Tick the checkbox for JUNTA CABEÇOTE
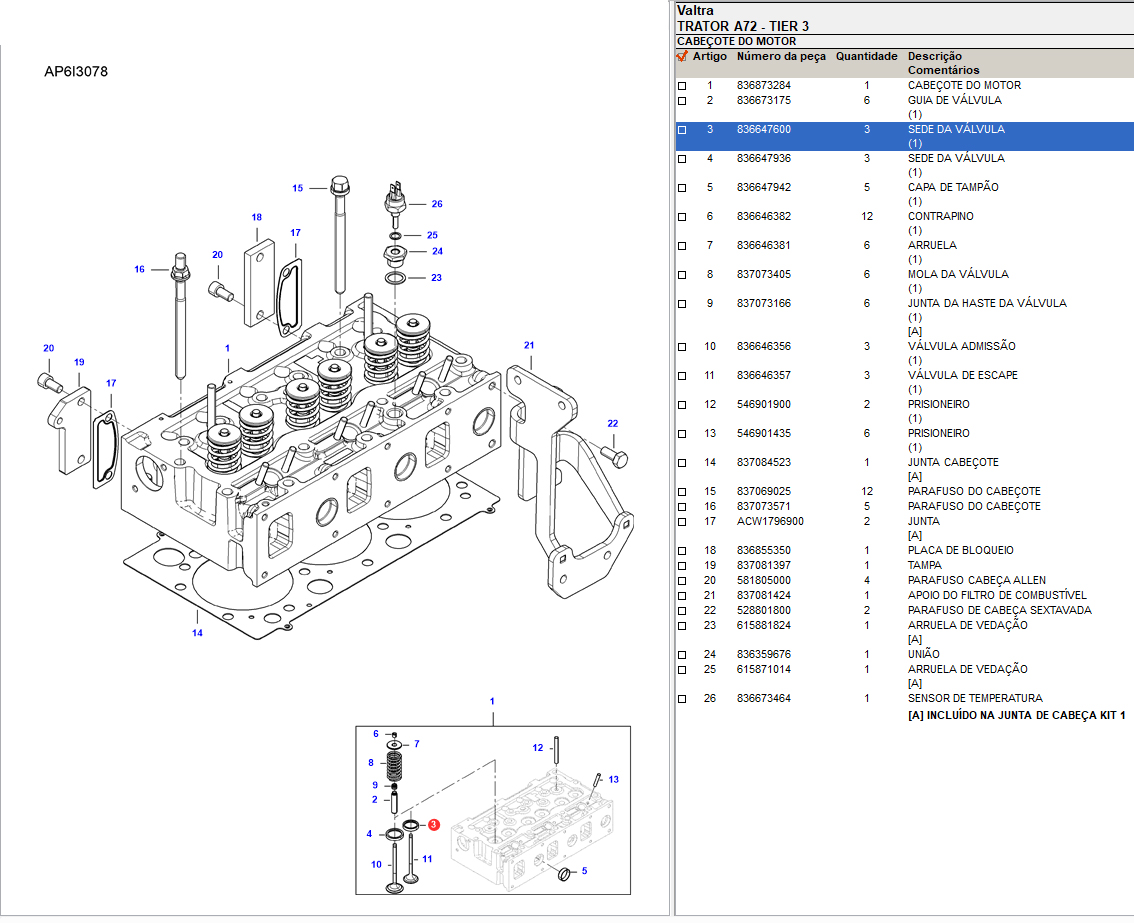 (x=682, y=463)
